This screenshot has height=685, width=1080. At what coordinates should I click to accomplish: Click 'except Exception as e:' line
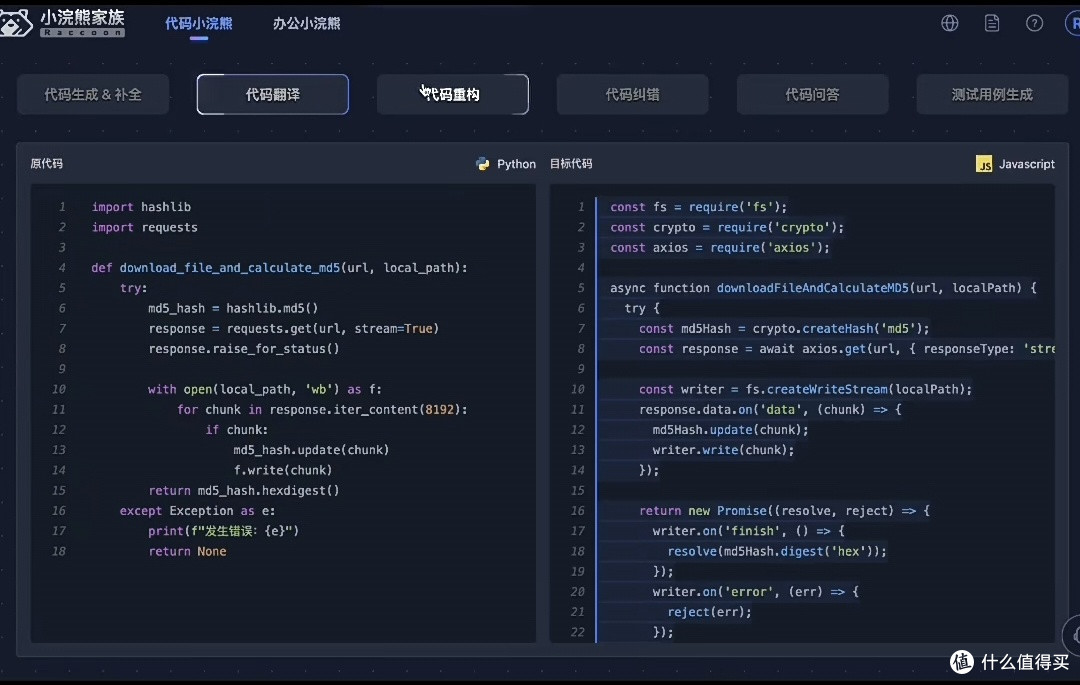click(197, 511)
